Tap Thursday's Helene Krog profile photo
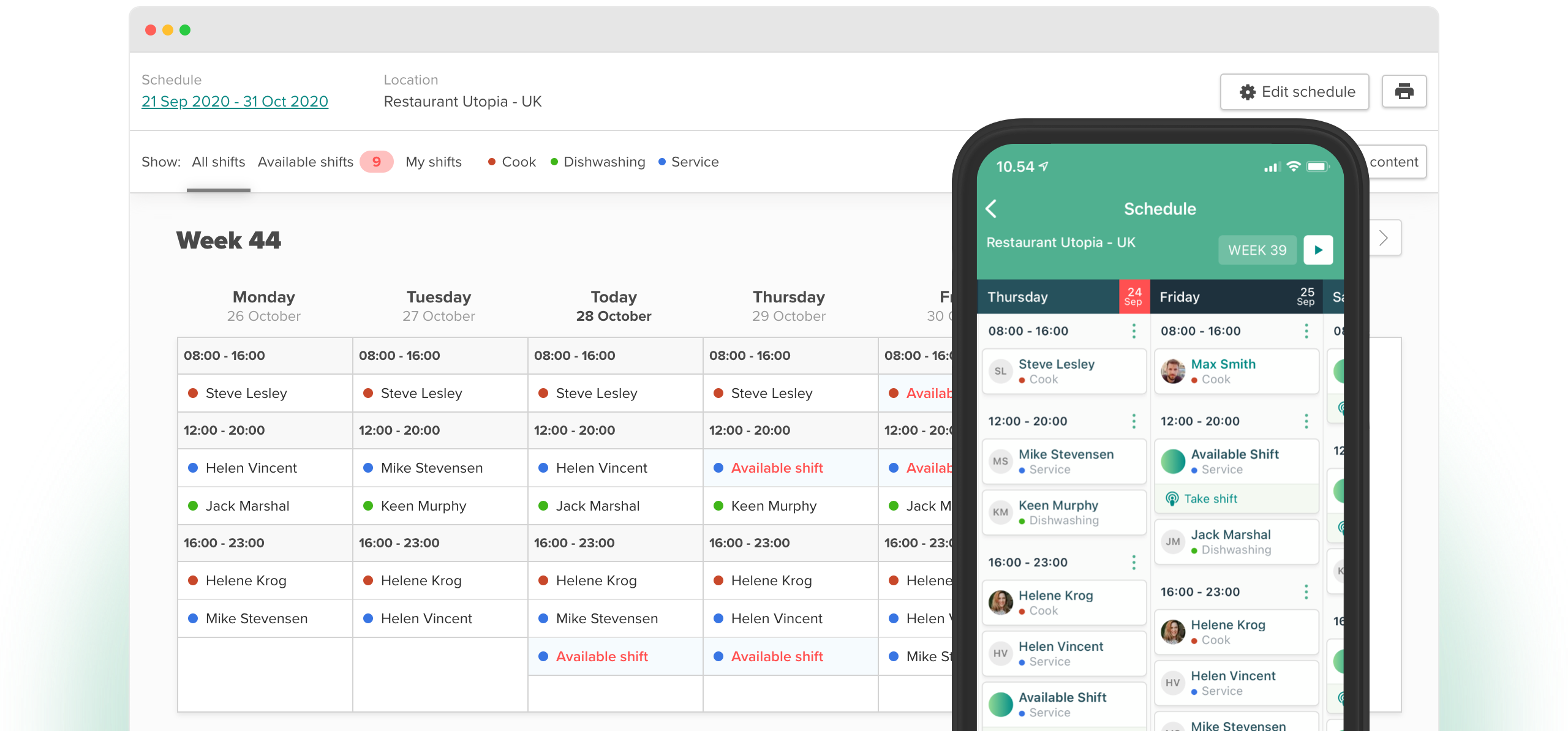The width and height of the screenshot is (1568, 731). tap(1000, 602)
